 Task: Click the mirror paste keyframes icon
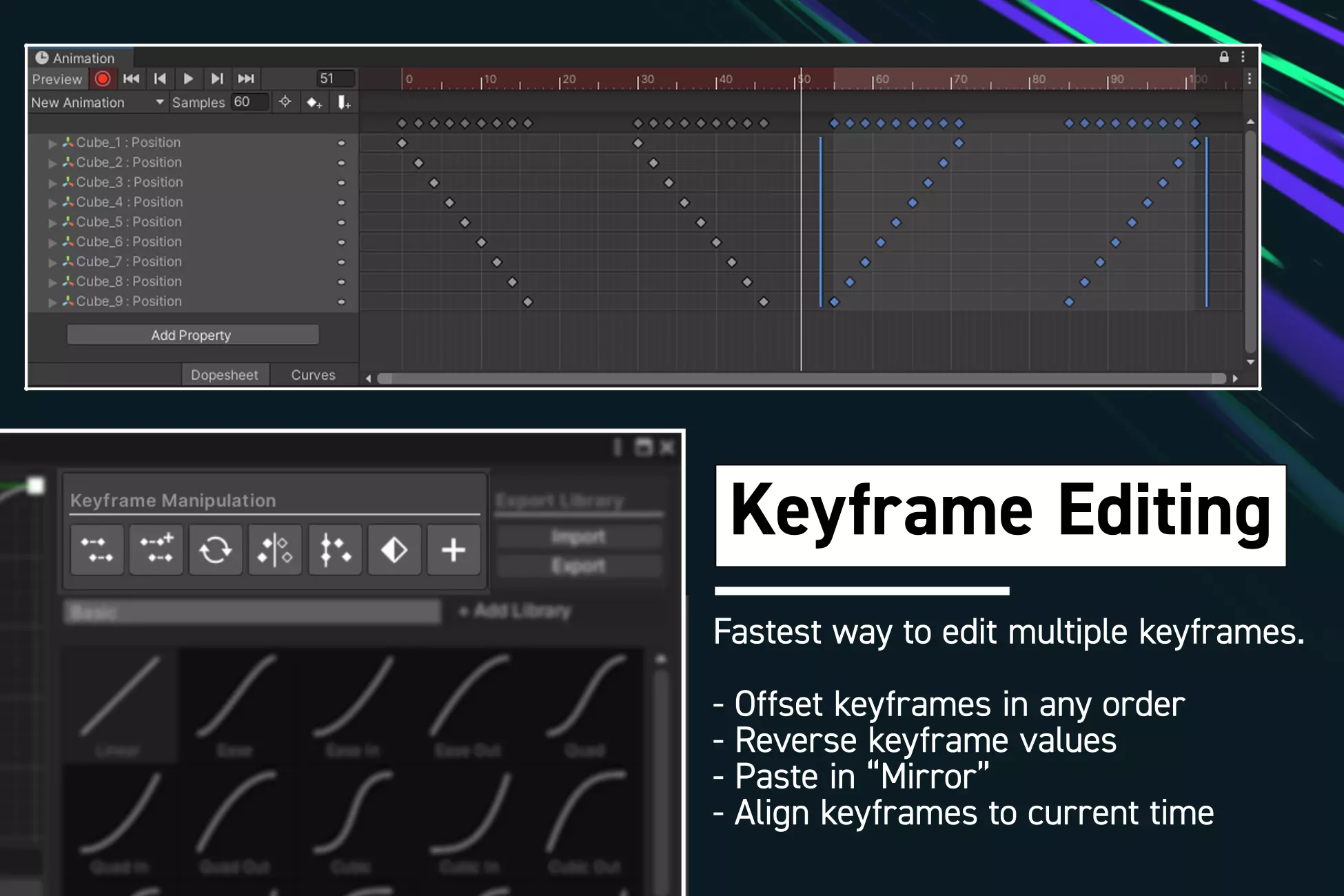[x=275, y=550]
